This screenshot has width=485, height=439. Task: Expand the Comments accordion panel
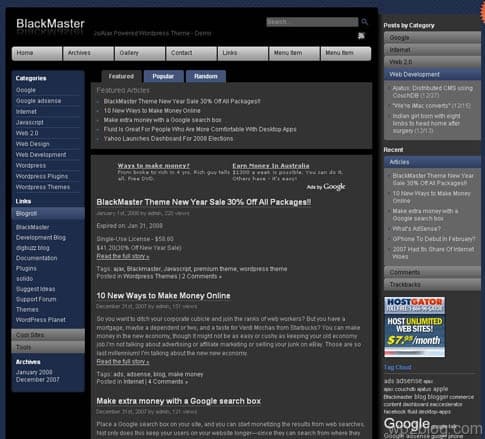click(432, 272)
